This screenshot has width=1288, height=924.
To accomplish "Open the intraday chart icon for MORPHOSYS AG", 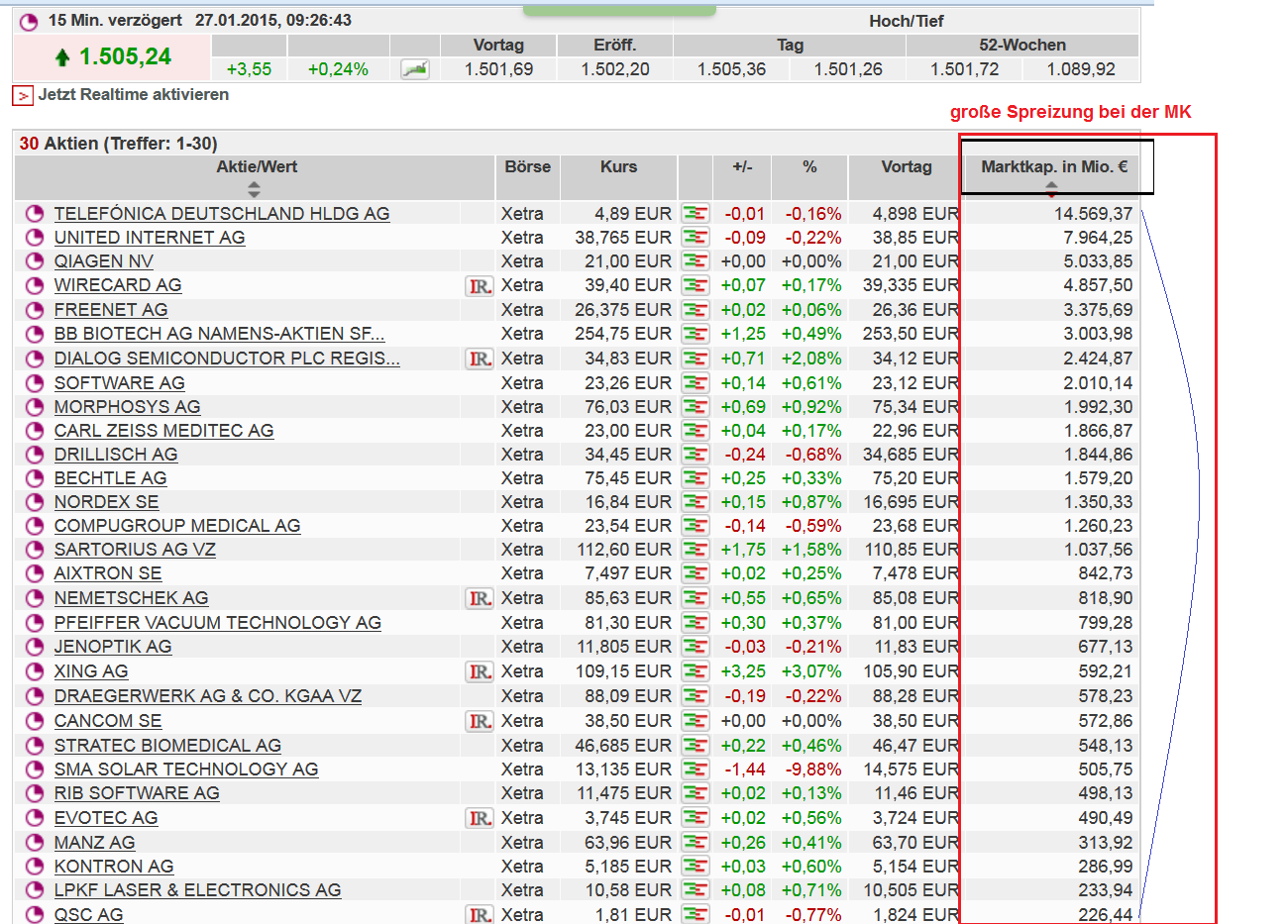I will 696,406.
